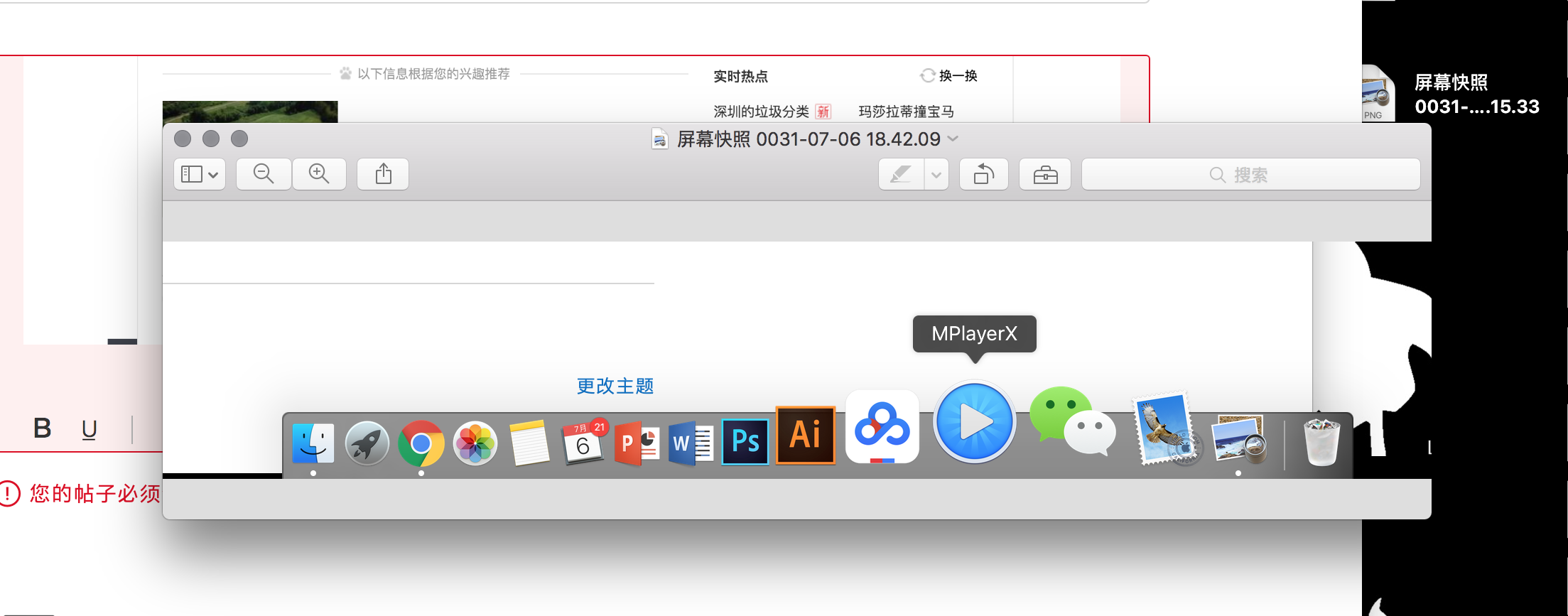Toggle underline formatting with U button
This screenshot has width=1568, height=616.
(89, 429)
